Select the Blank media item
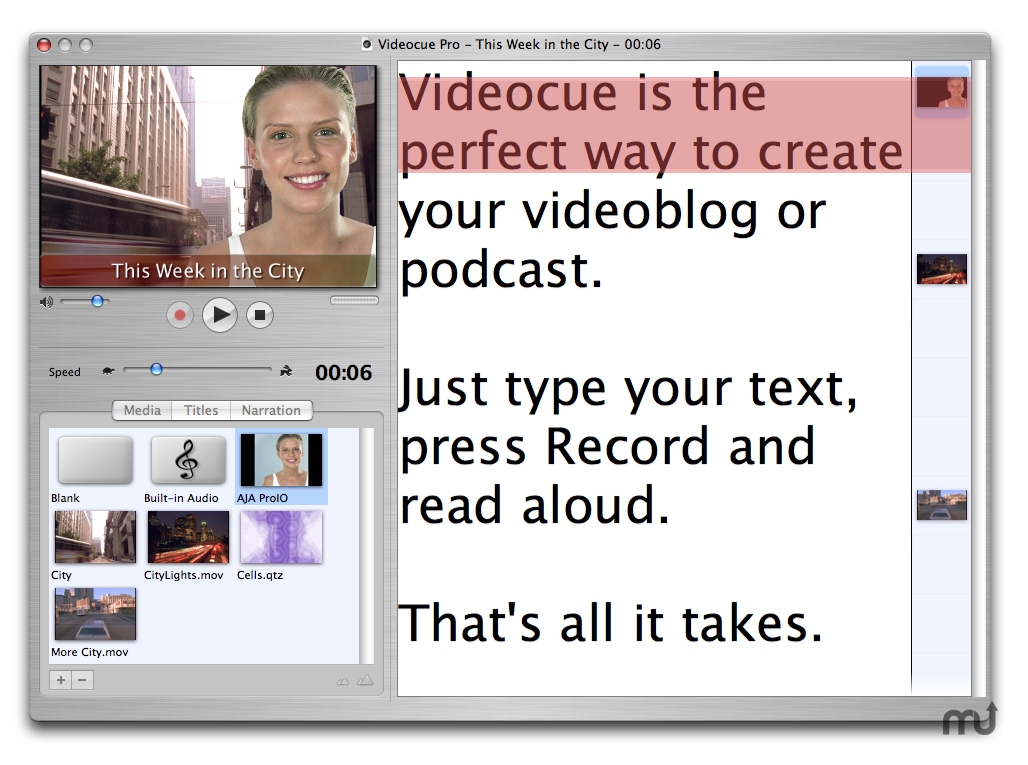1028x765 pixels. point(94,460)
